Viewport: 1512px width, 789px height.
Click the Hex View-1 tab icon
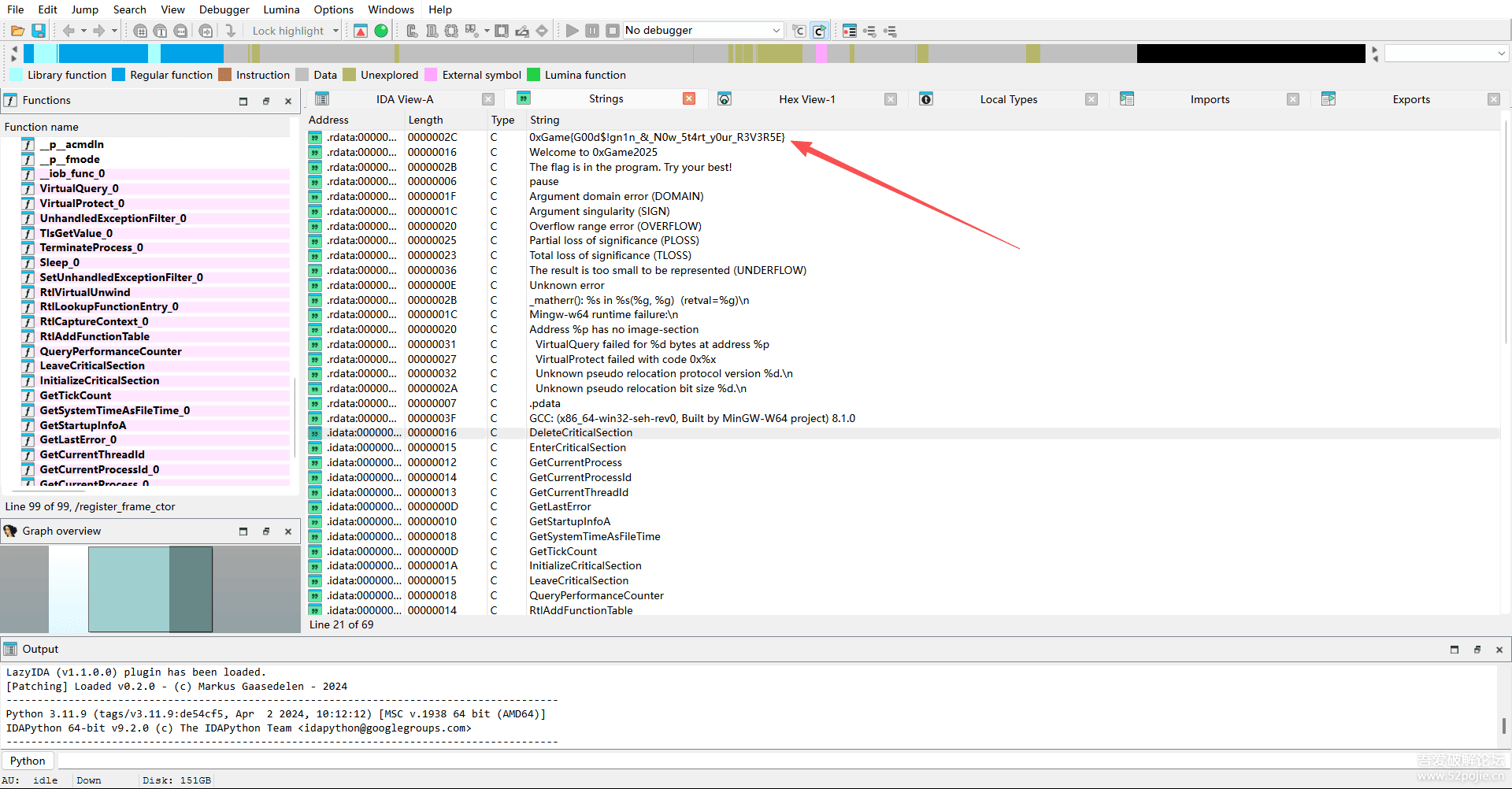pos(724,99)
